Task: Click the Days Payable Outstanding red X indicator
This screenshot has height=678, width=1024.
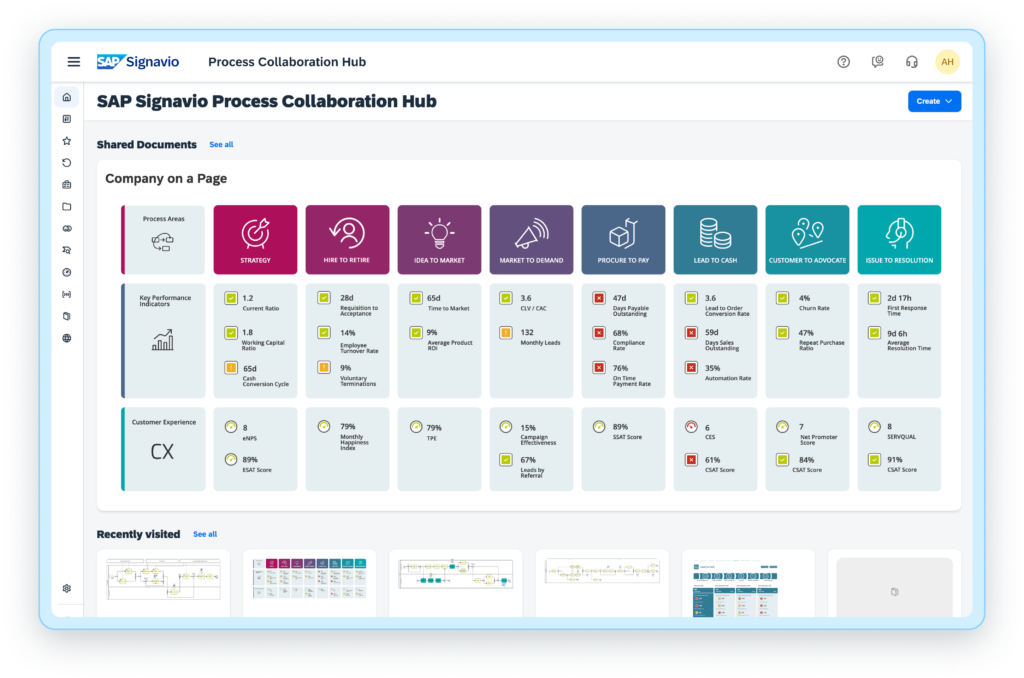Action: 598,298
